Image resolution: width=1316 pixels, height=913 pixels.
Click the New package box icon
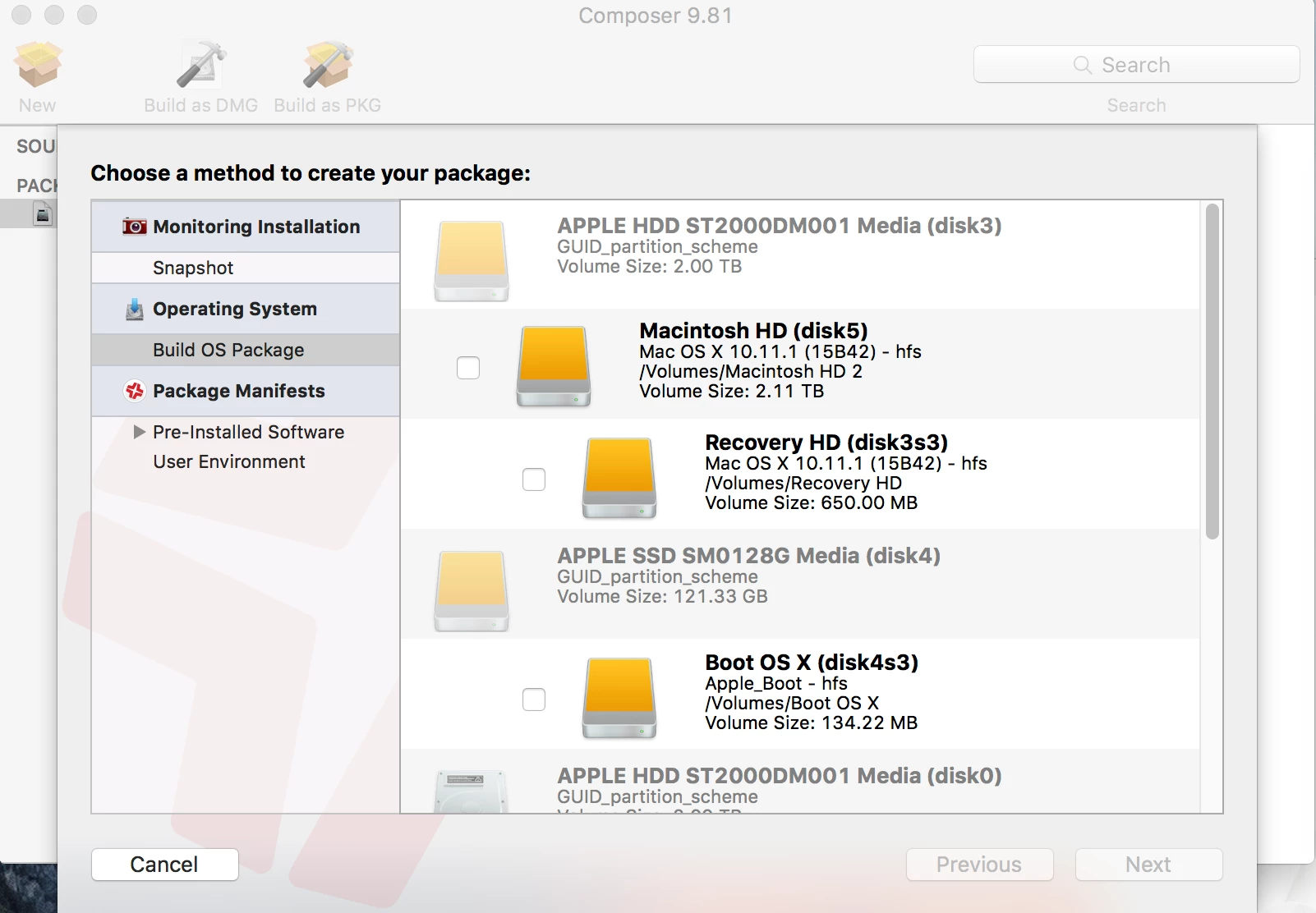[x=38, y=64]
